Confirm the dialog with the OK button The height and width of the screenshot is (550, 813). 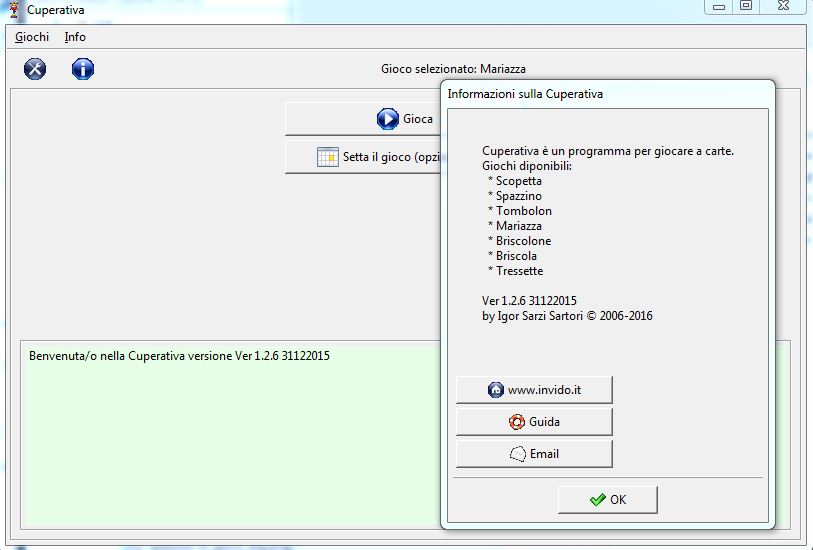[x=607, y=499]
